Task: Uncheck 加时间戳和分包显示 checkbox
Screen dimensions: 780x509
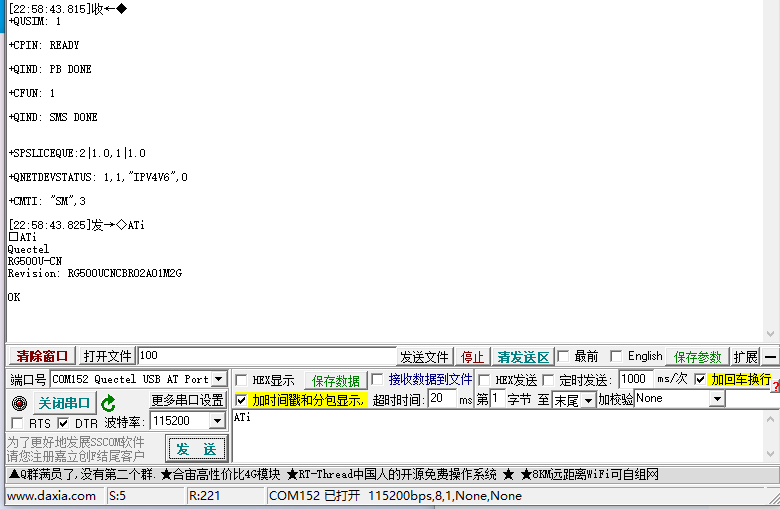Action: (241, 400)
